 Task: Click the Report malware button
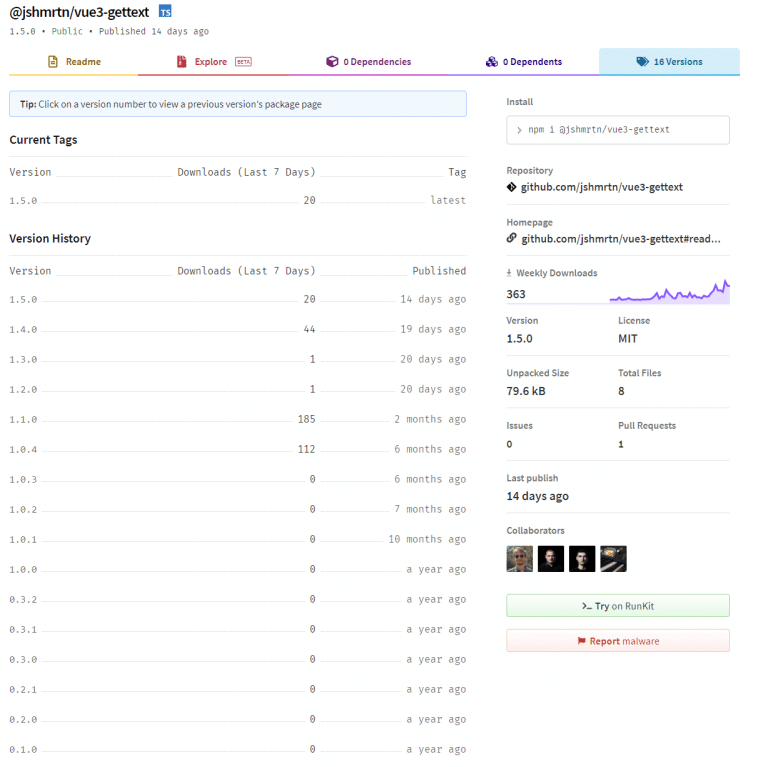click(618, 641)
